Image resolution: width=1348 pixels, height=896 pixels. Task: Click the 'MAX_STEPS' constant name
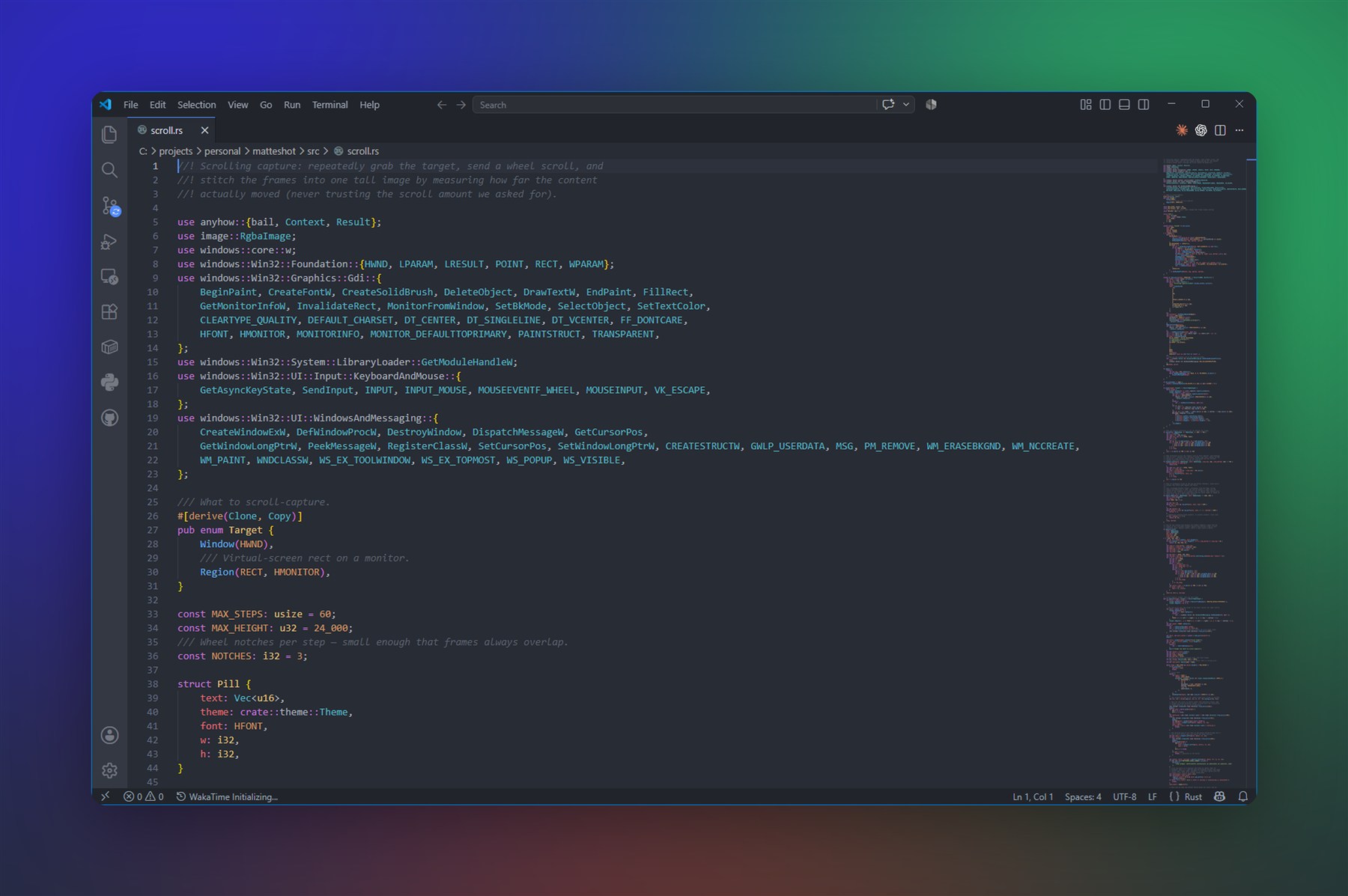(x=237, y=614)
